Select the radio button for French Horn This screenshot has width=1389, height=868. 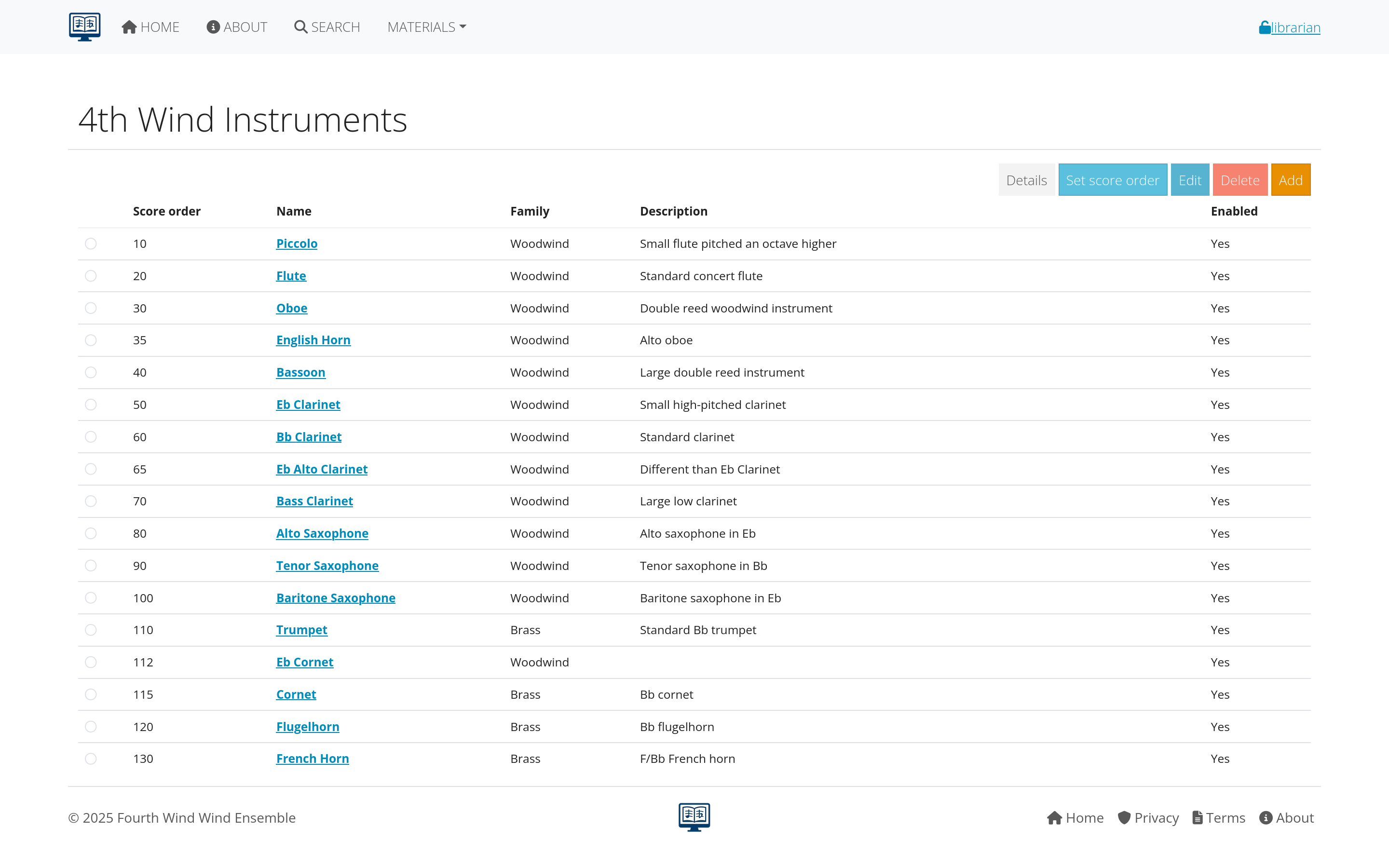(91, 759)
